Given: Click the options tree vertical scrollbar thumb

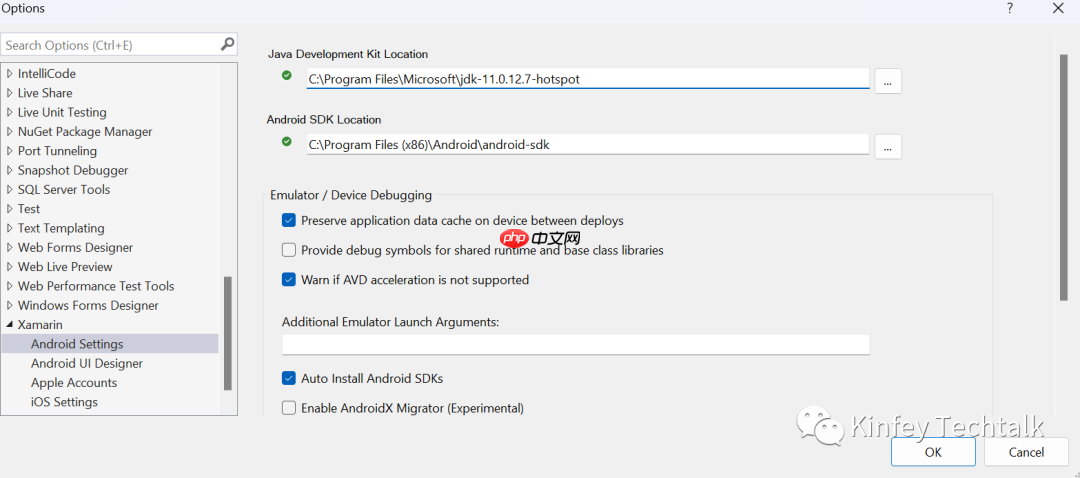Looking at the screenshot, I should tap(228, 333).
